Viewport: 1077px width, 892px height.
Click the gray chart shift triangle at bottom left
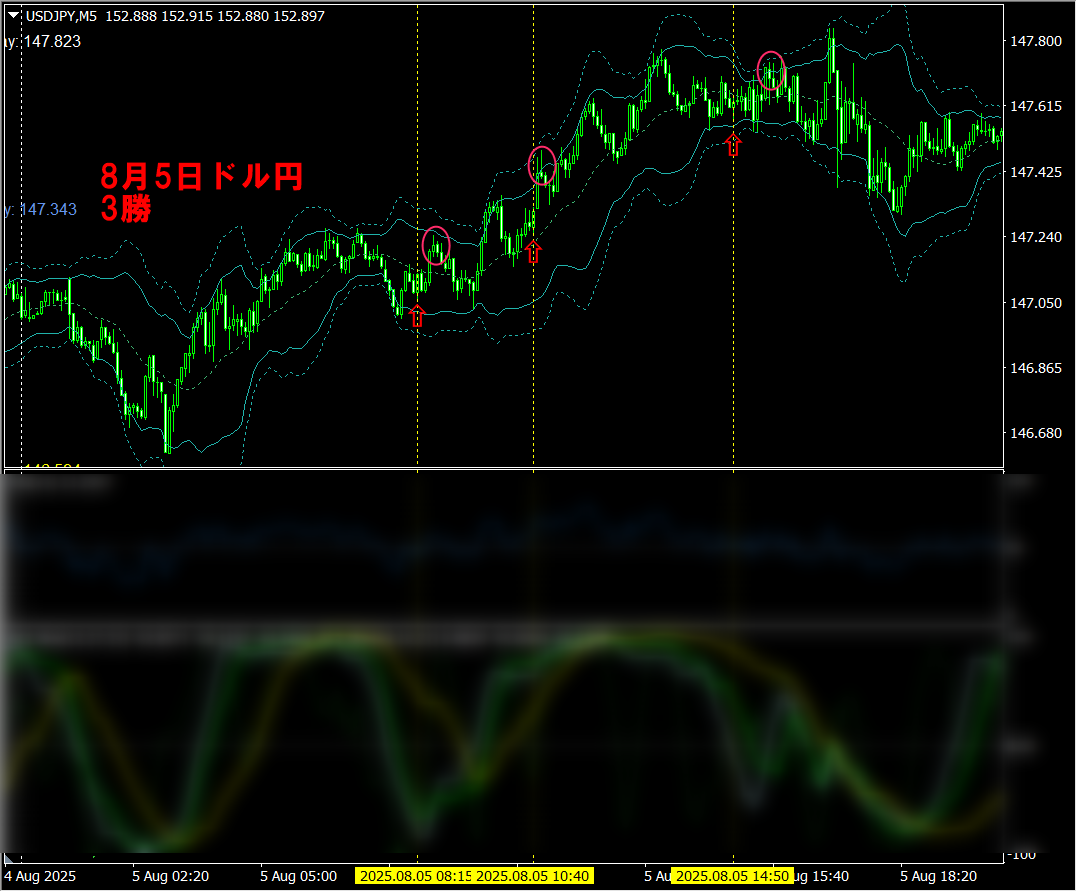(x=10, y=859)
